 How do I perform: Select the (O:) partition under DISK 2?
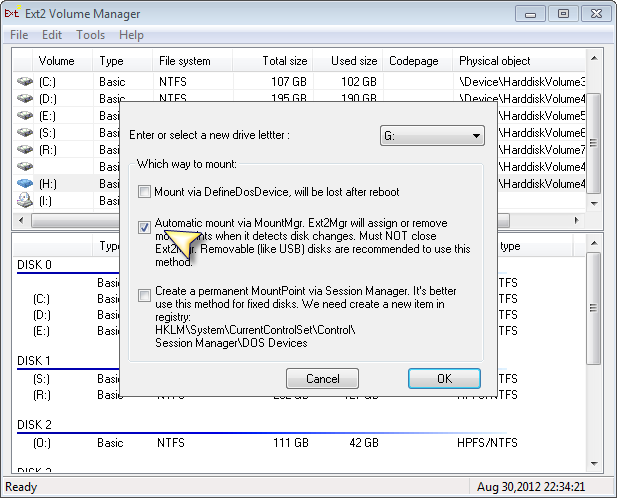[x=42, y=443]
